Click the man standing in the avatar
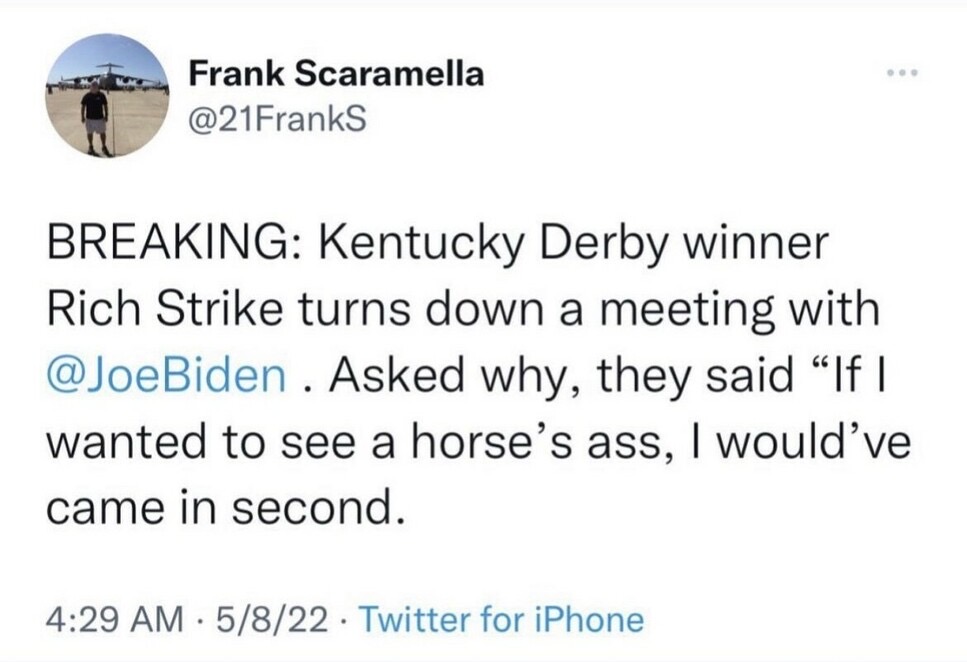This screenshot has height=662, width=967. click(x=96, y=119)
